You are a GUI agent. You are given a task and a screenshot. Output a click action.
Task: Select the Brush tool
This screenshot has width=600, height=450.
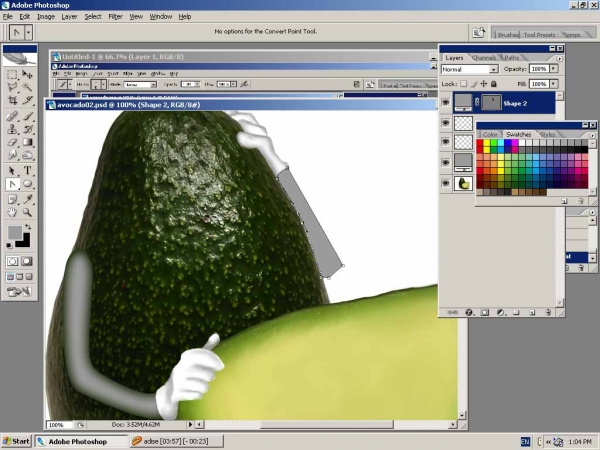[27, 116]
